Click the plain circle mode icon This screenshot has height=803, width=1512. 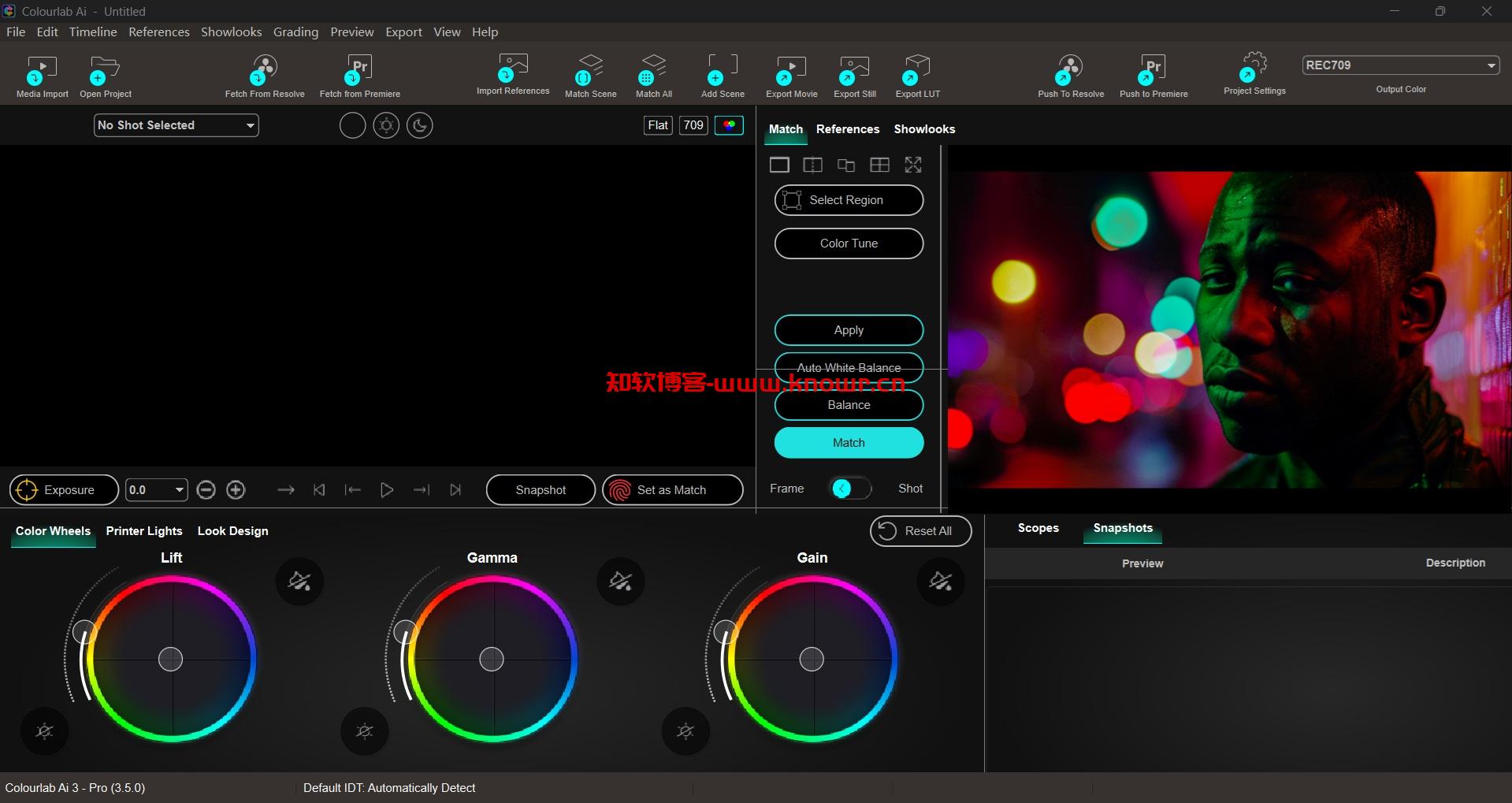pos(352,125)
